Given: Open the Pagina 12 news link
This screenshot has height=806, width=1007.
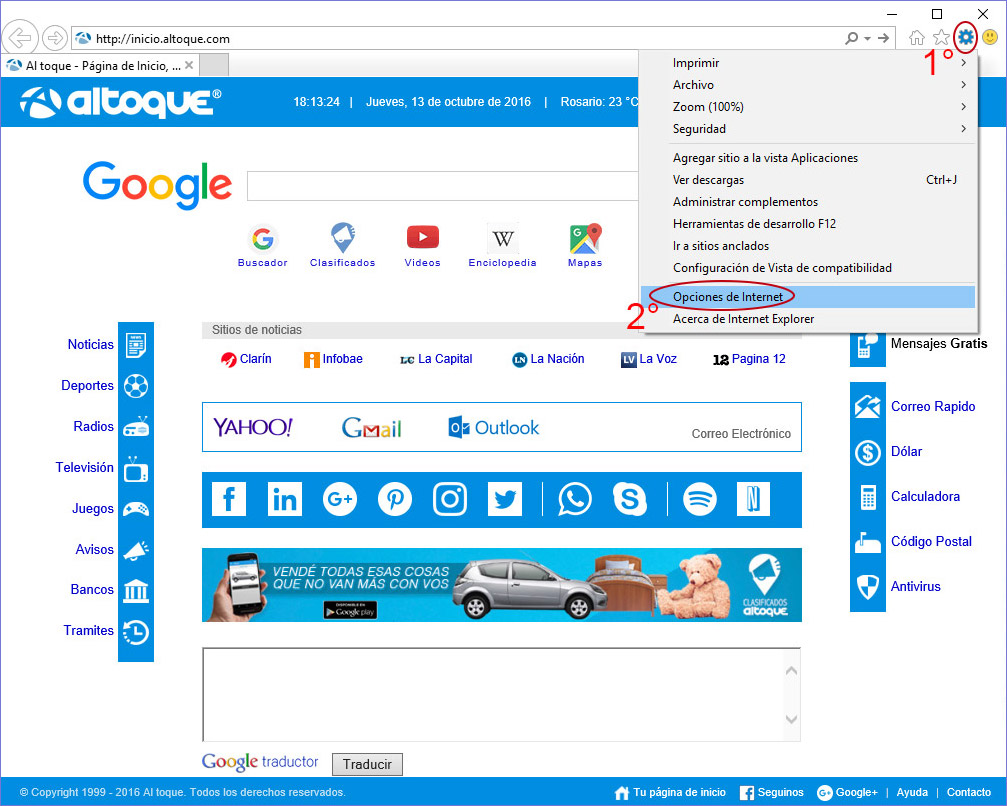Looking at the screenshot, I should tap(749, 359).
